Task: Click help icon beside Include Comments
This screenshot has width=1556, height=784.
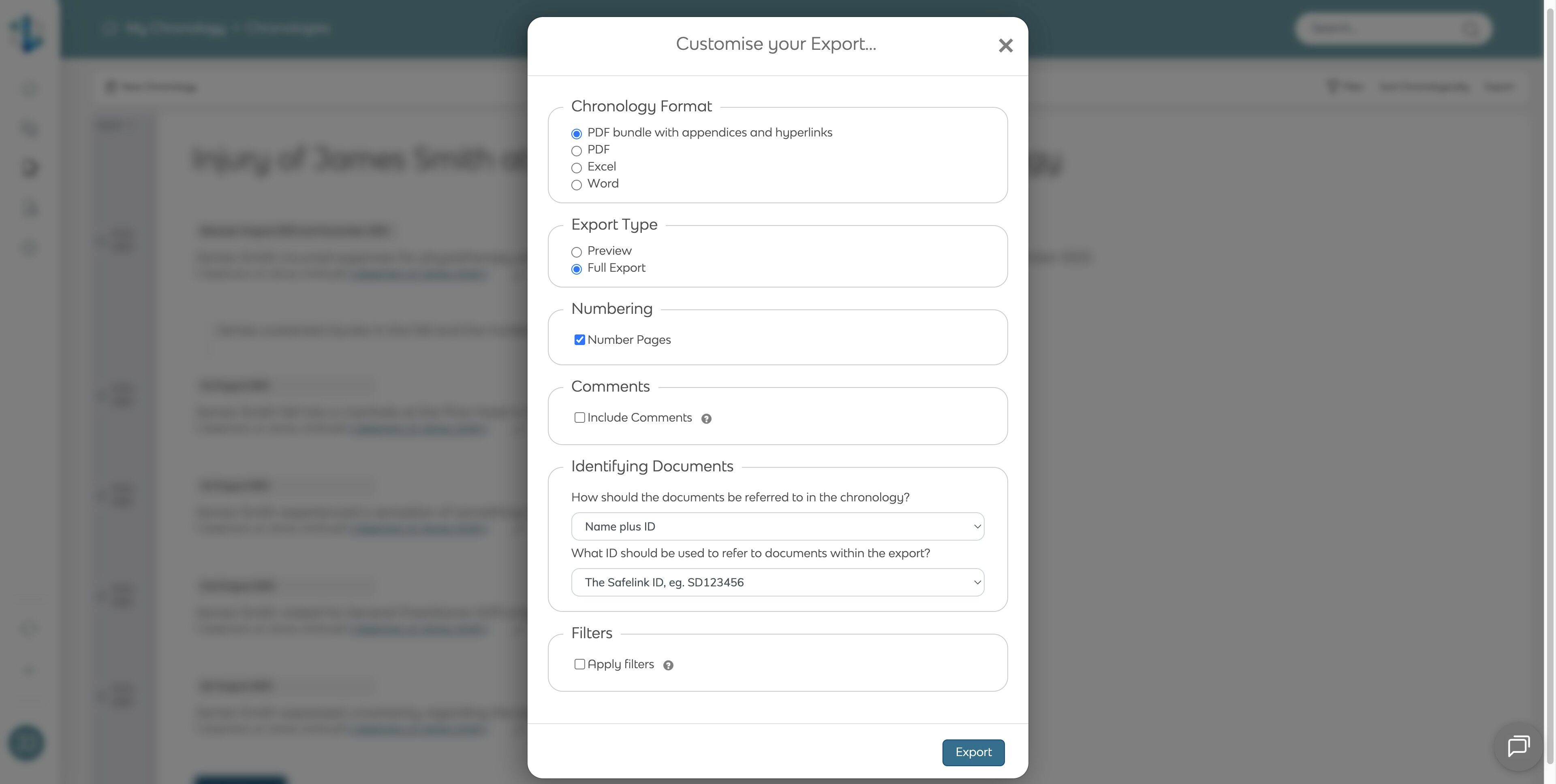Action: coord(706,419)
